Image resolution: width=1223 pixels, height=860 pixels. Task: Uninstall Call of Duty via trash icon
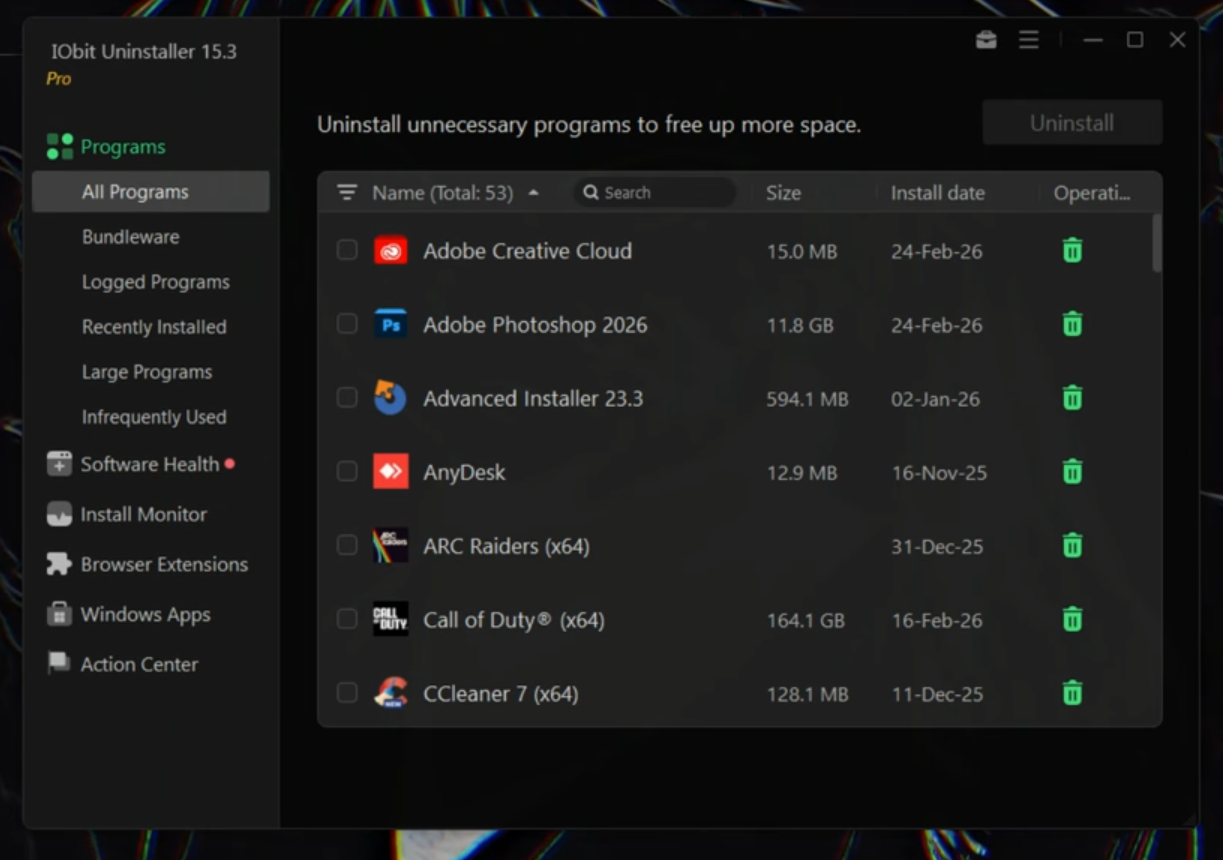coord(1072,619)
